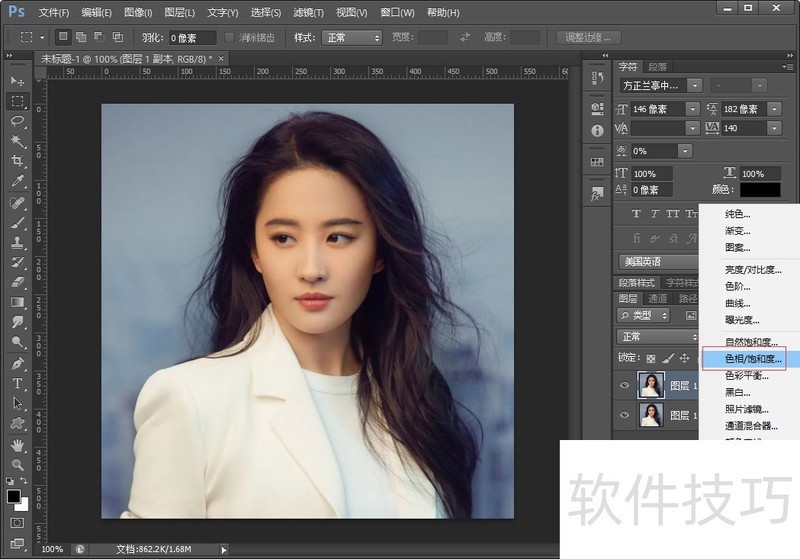Toggle Quick Mask mode
Viewport: 800px width, 559px height.
pos(17,523)
